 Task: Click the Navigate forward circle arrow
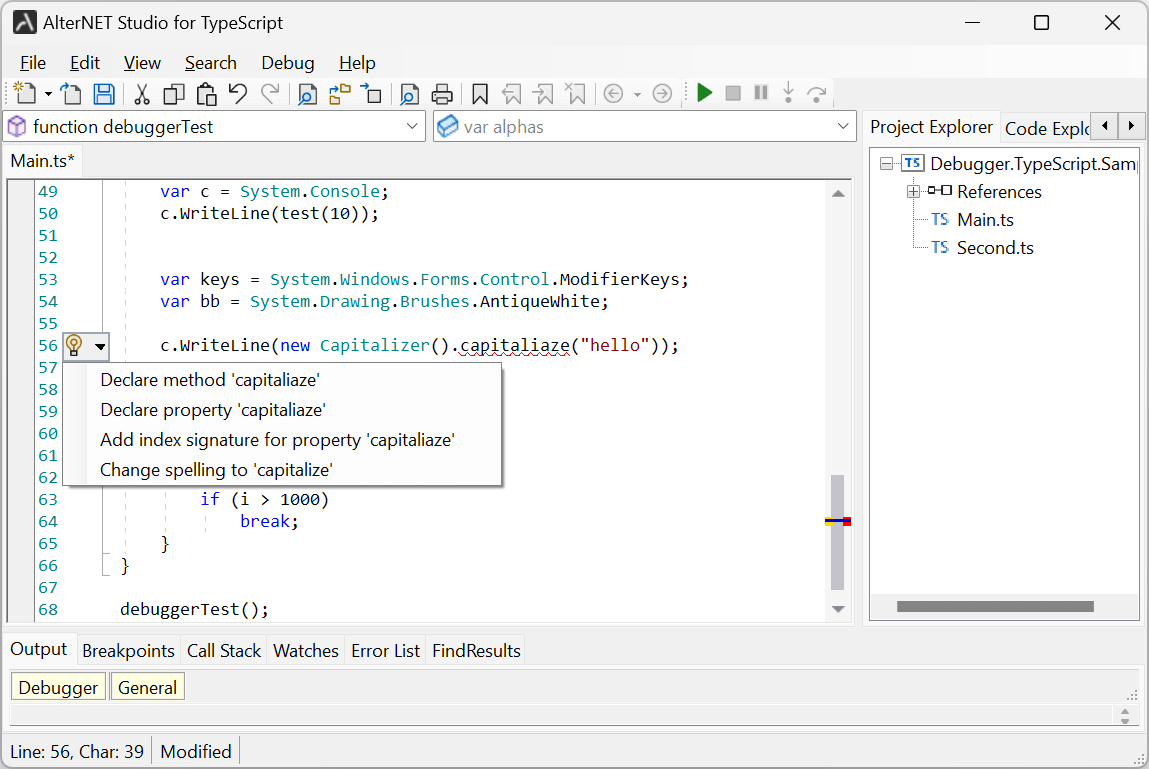click(662, 94)
